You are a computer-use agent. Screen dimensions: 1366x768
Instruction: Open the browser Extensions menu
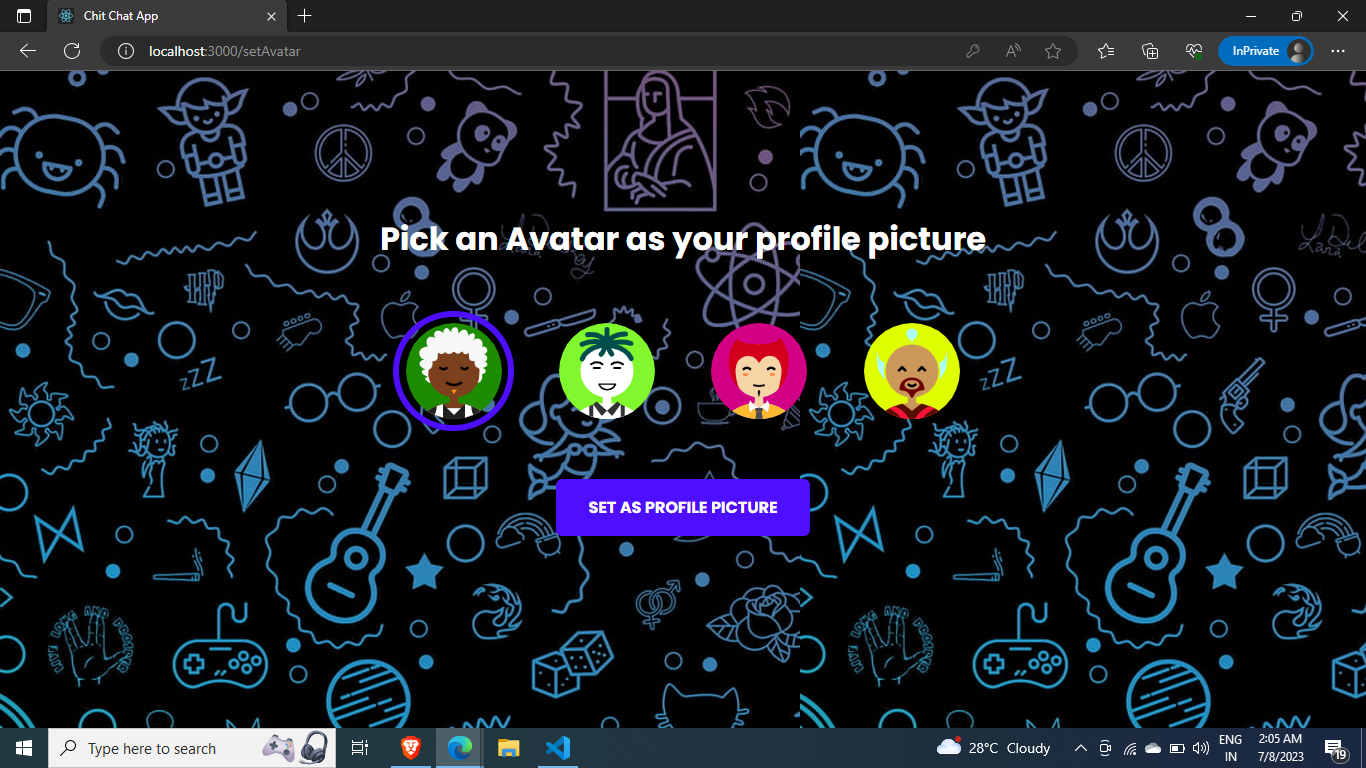1193,50
